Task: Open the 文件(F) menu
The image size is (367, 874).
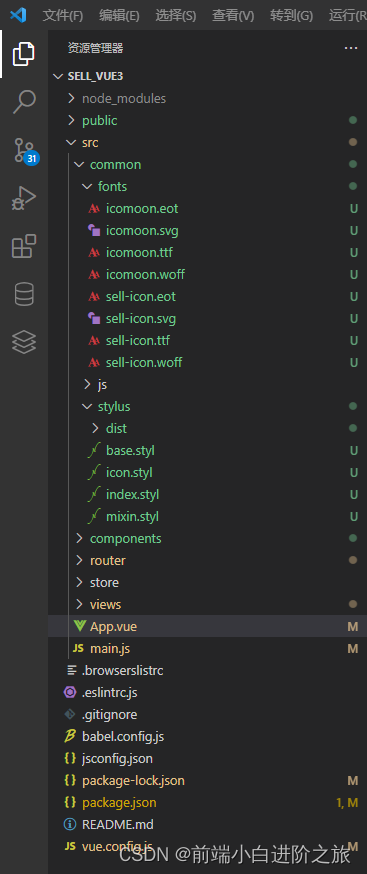Action: [63, 15]
